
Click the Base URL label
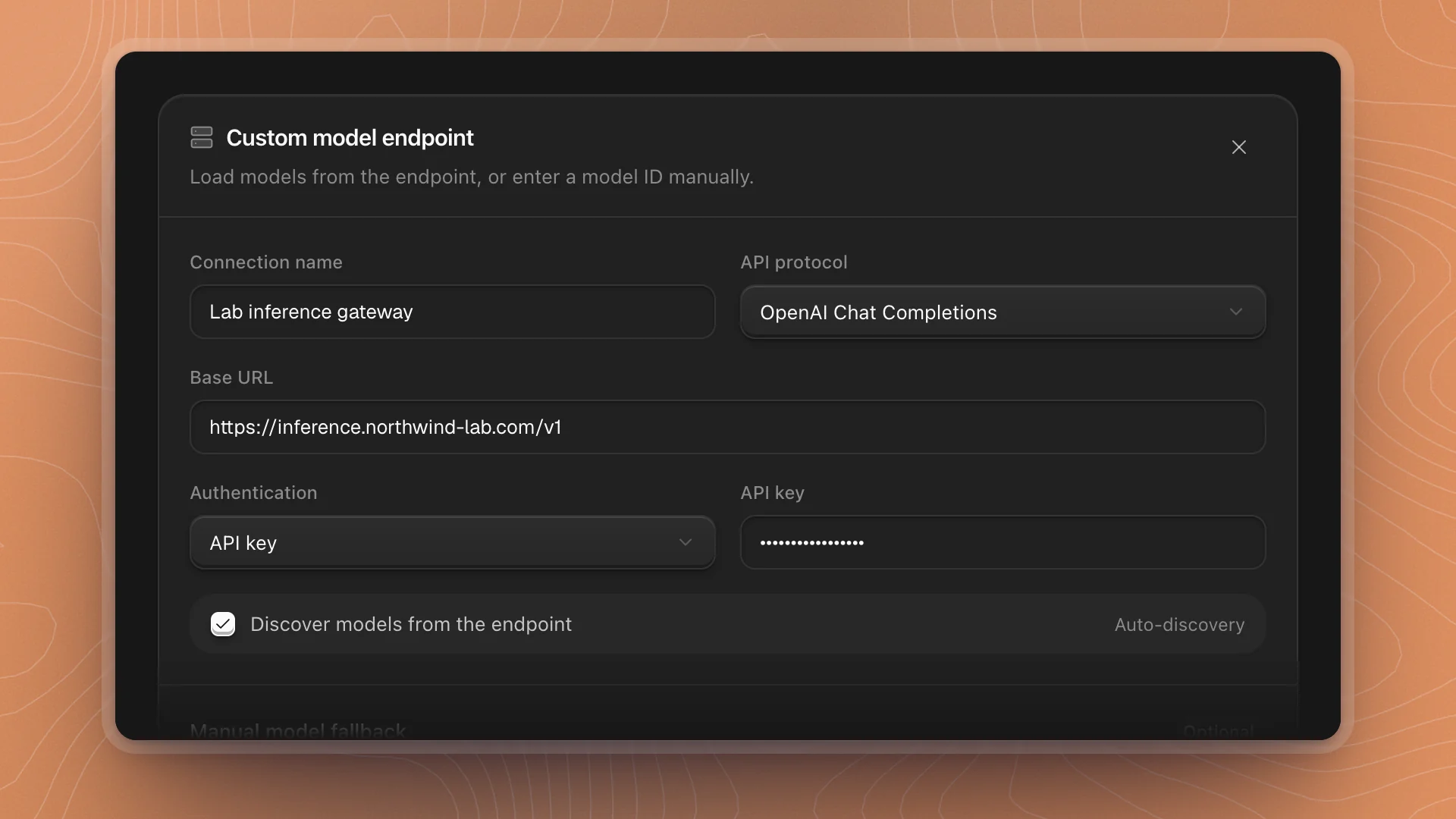[231, 378]
